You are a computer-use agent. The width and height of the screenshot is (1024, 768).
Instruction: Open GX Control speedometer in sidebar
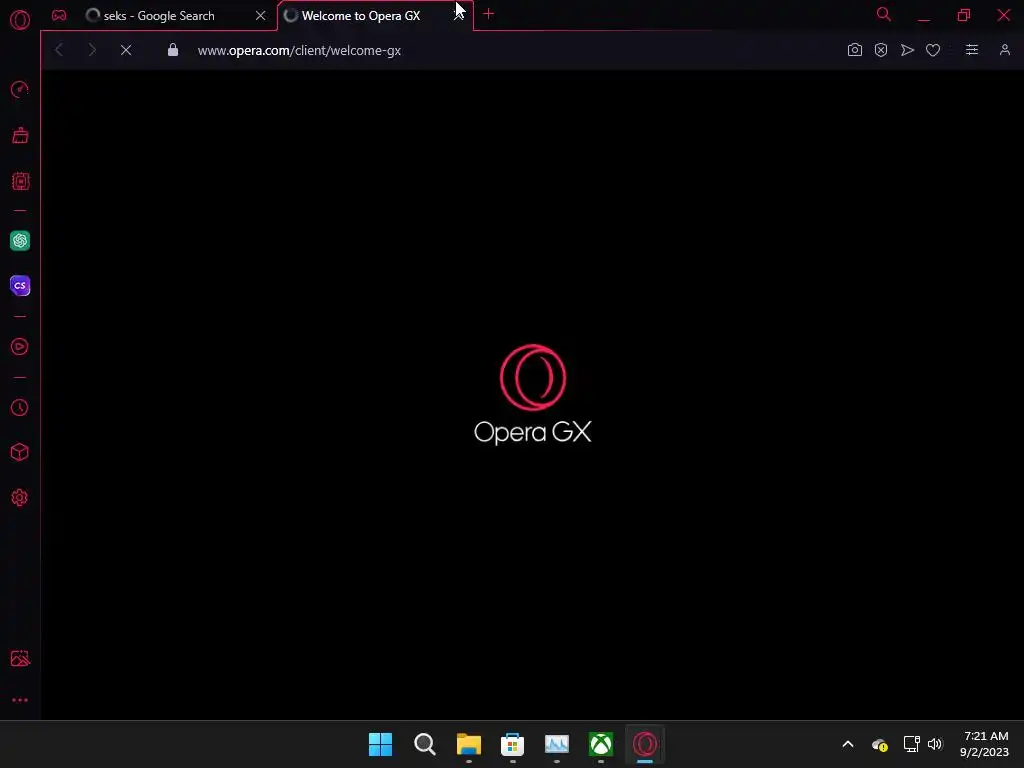[20, 89]
